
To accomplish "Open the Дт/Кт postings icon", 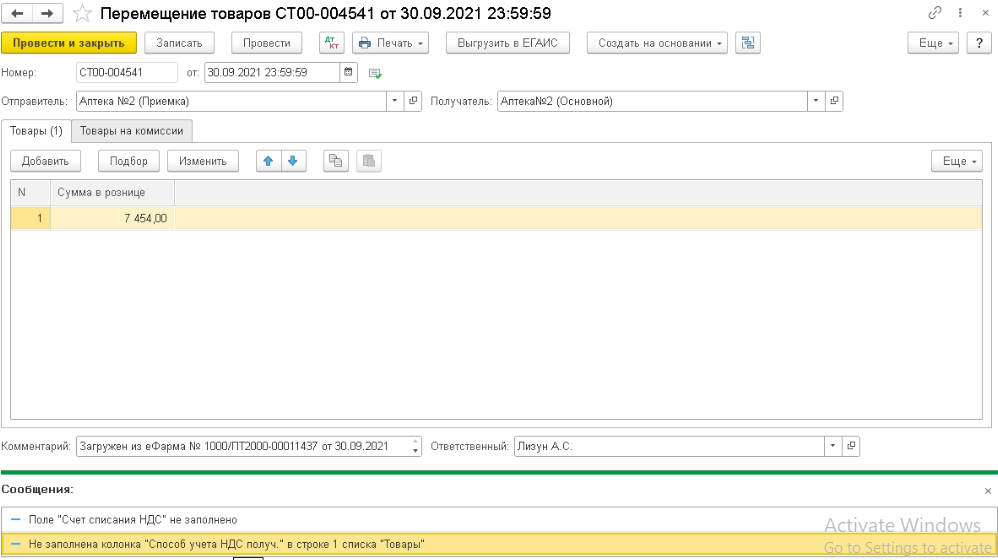I will [x=331, y=43].
